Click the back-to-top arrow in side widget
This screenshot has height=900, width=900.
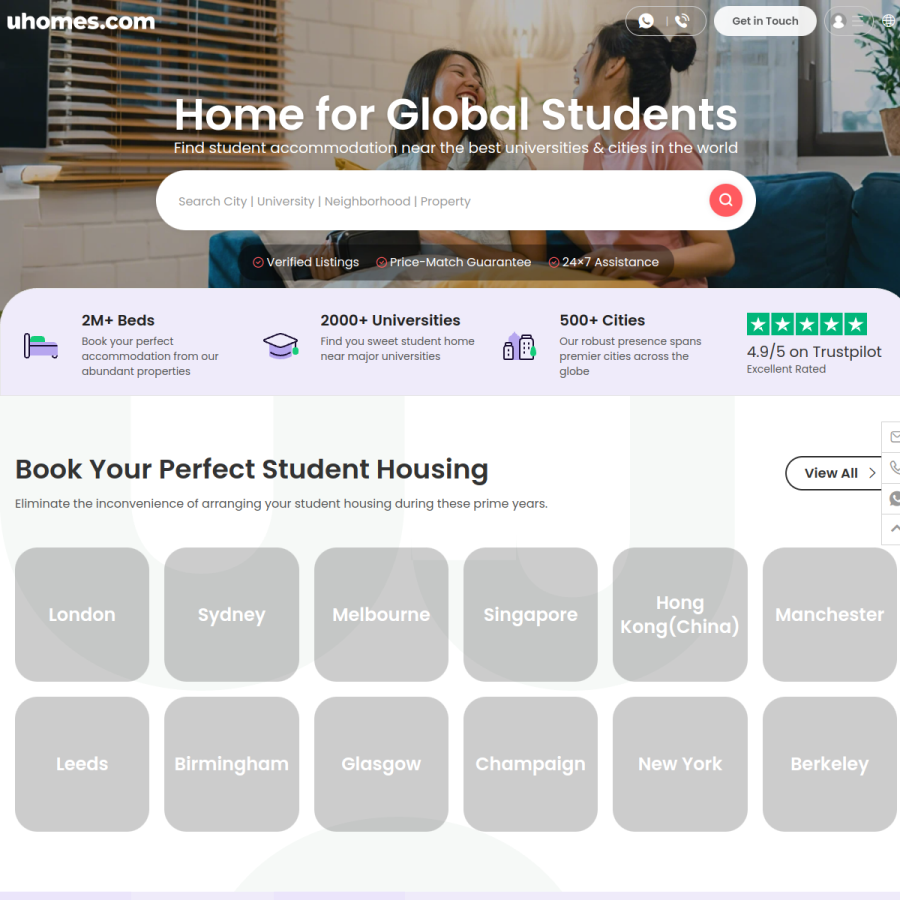click(894, 529)
